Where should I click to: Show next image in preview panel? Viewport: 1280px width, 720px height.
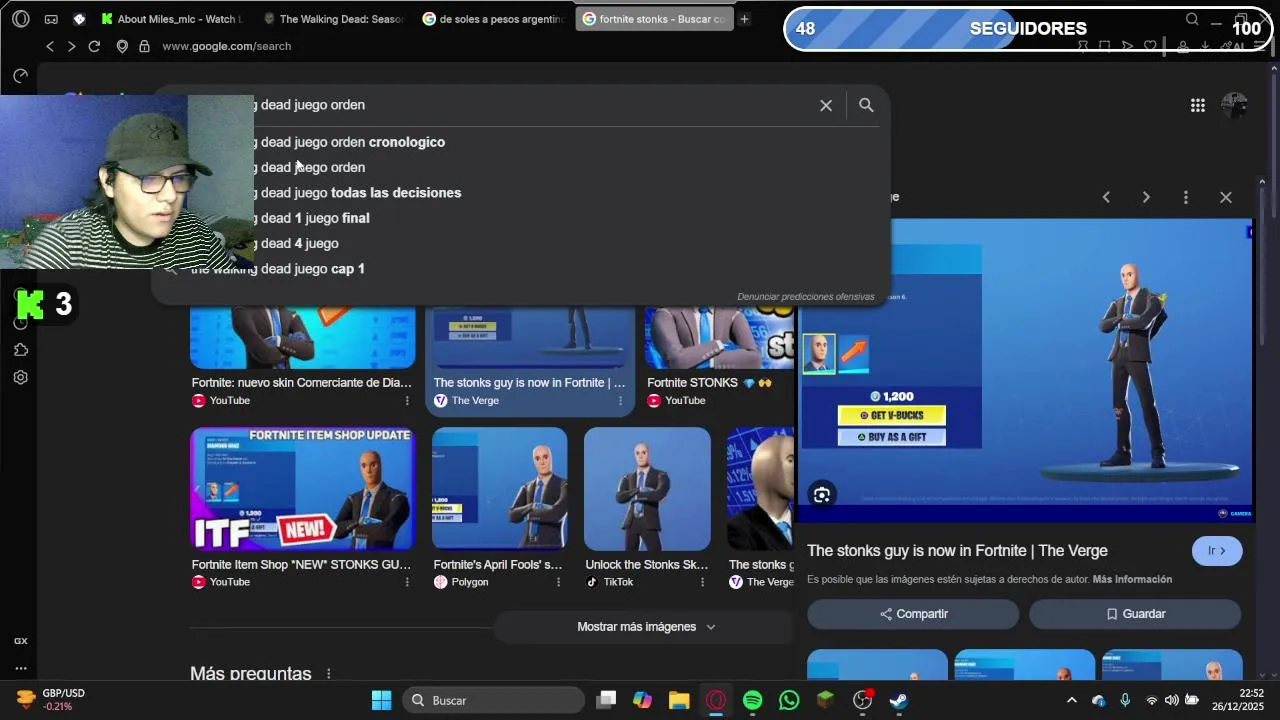pyautogui.click(x=1146, y=197)
